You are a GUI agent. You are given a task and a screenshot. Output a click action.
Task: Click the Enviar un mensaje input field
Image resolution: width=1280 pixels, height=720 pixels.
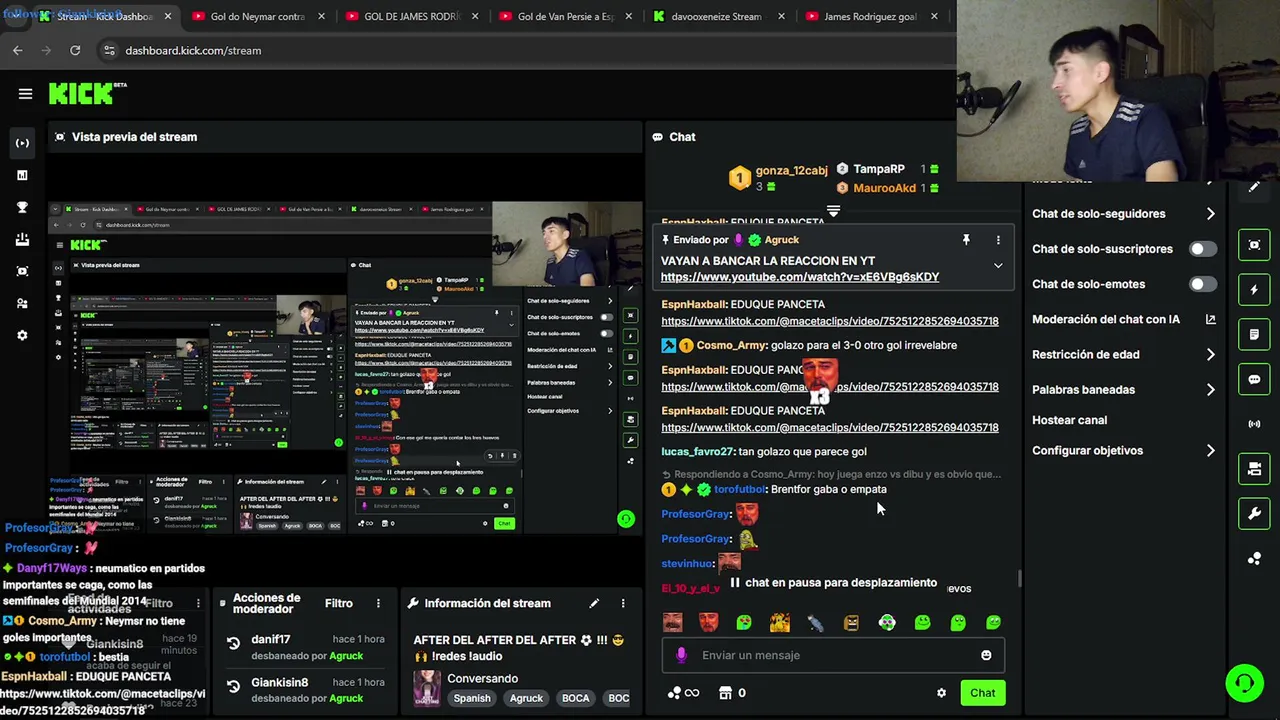[833, 655]
